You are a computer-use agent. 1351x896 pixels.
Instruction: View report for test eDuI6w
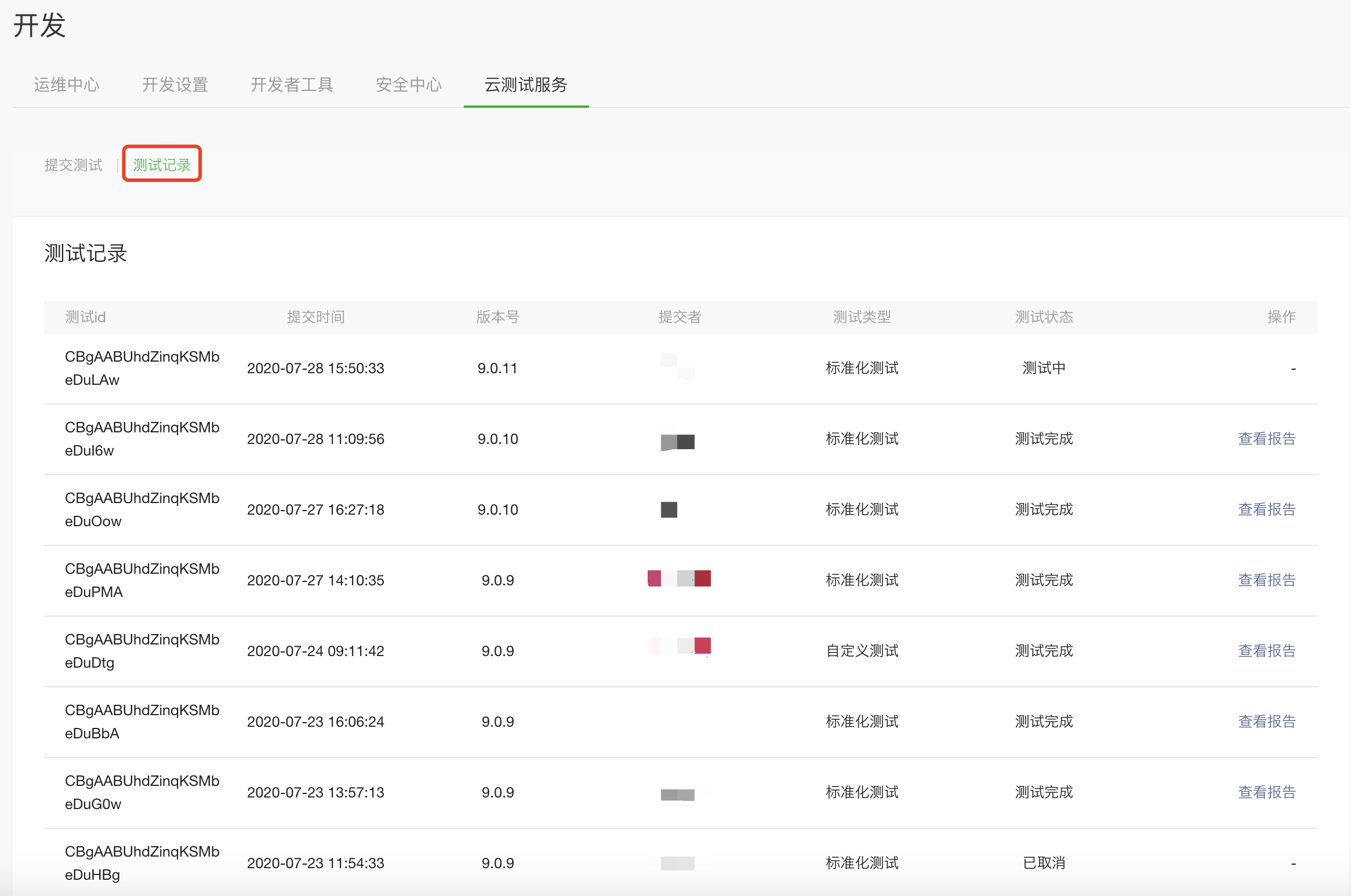(x=1267, y=439)
